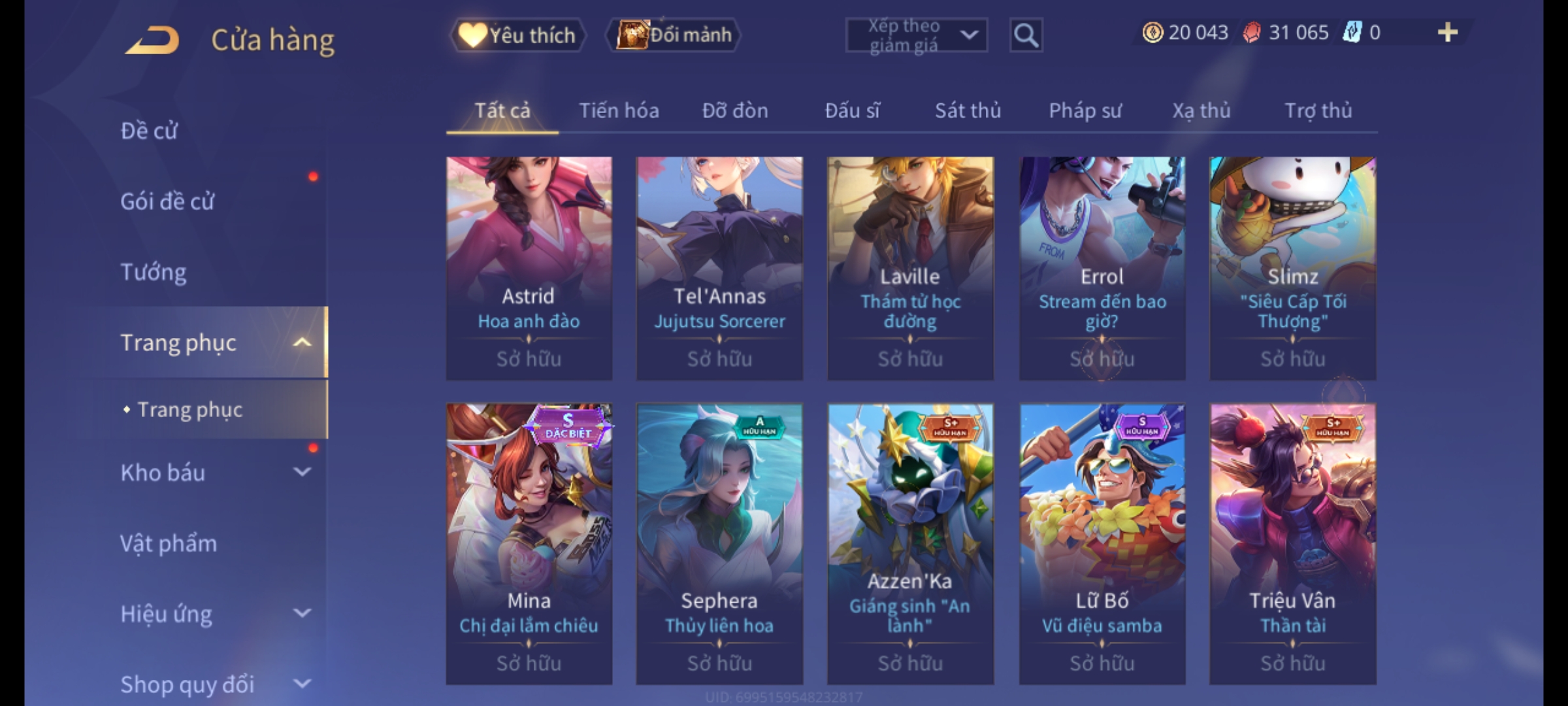Expand the Shop quy đổi section
Screen dimensions: 1568x706
tap(302, 684)
